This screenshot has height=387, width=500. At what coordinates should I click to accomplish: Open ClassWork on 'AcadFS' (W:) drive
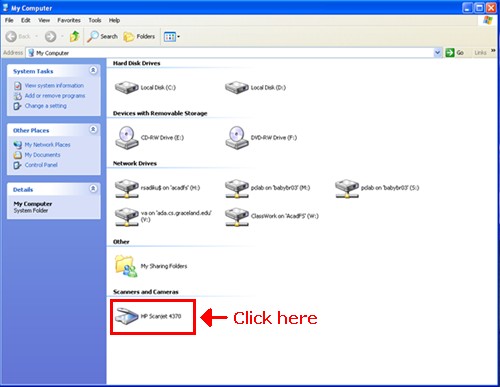tap(237, 217)
